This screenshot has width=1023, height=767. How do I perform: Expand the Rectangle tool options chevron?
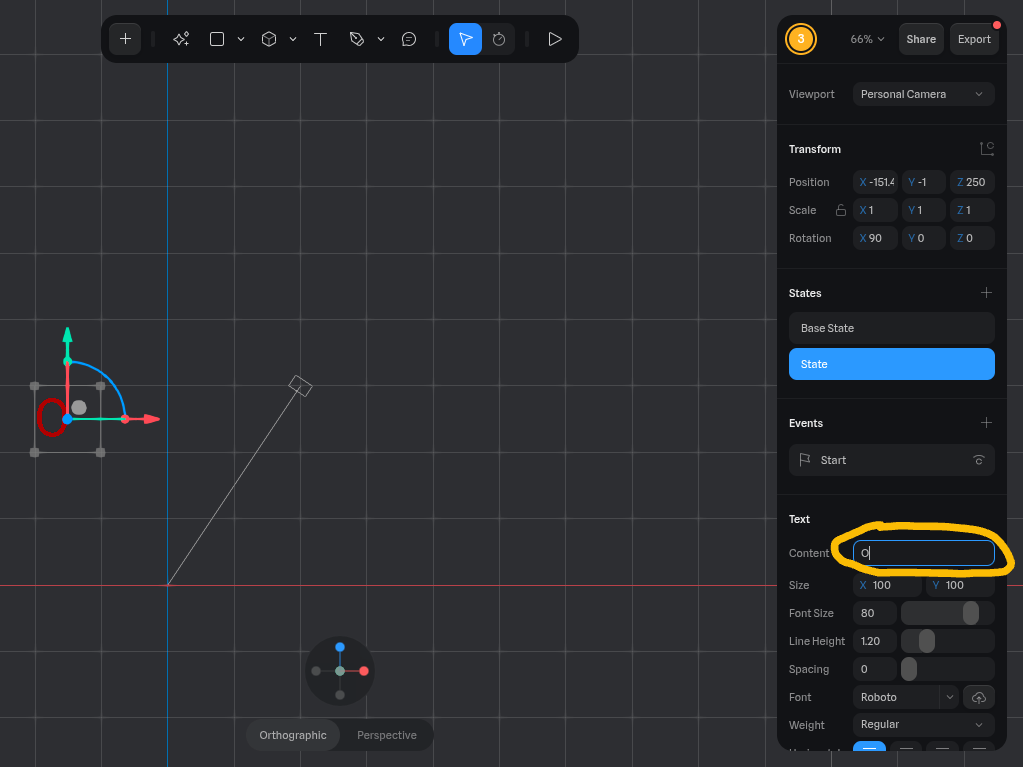[241, 39]
